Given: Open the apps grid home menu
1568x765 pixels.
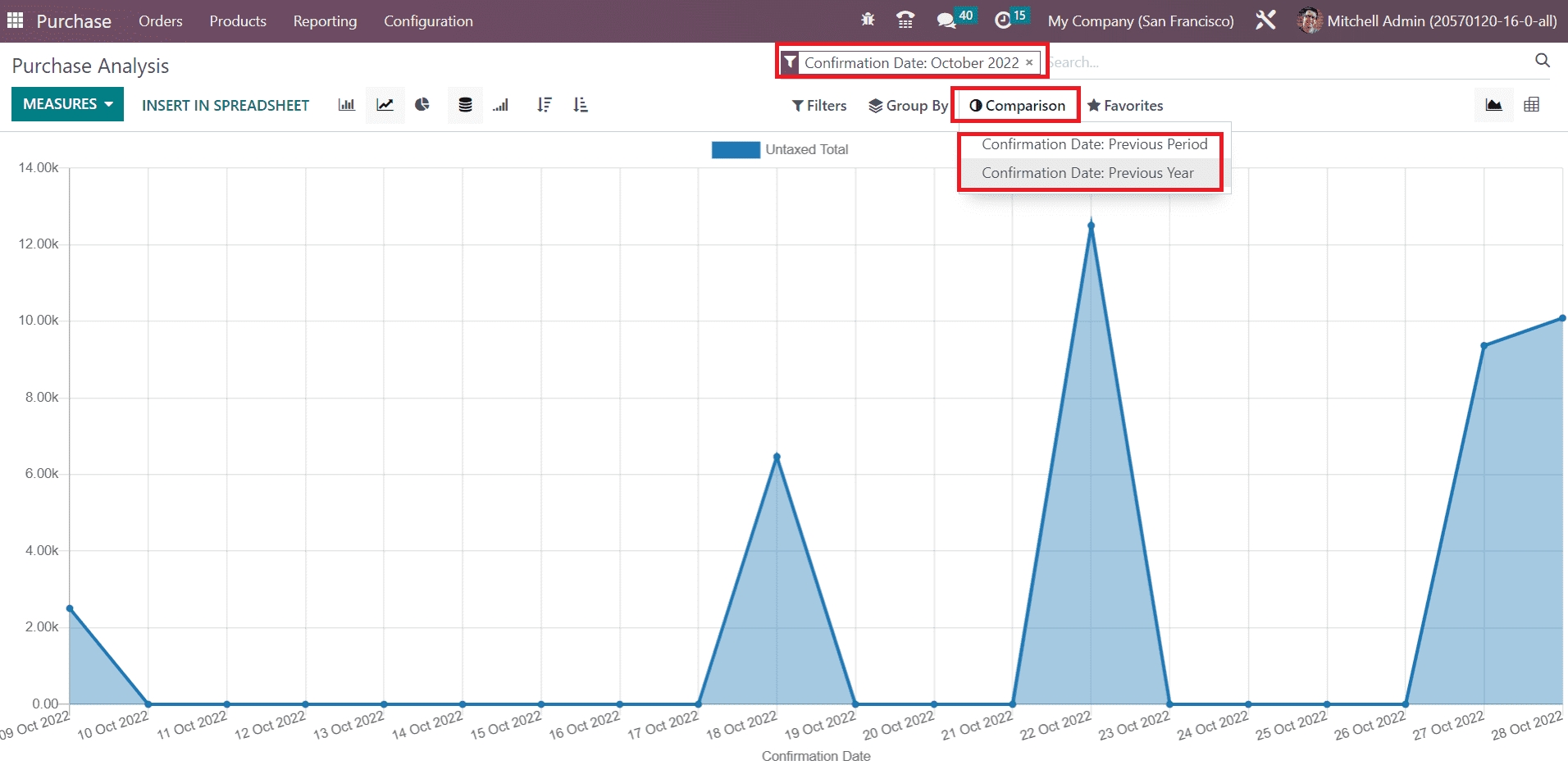Looking at the screenshot, I should (15, 20).
